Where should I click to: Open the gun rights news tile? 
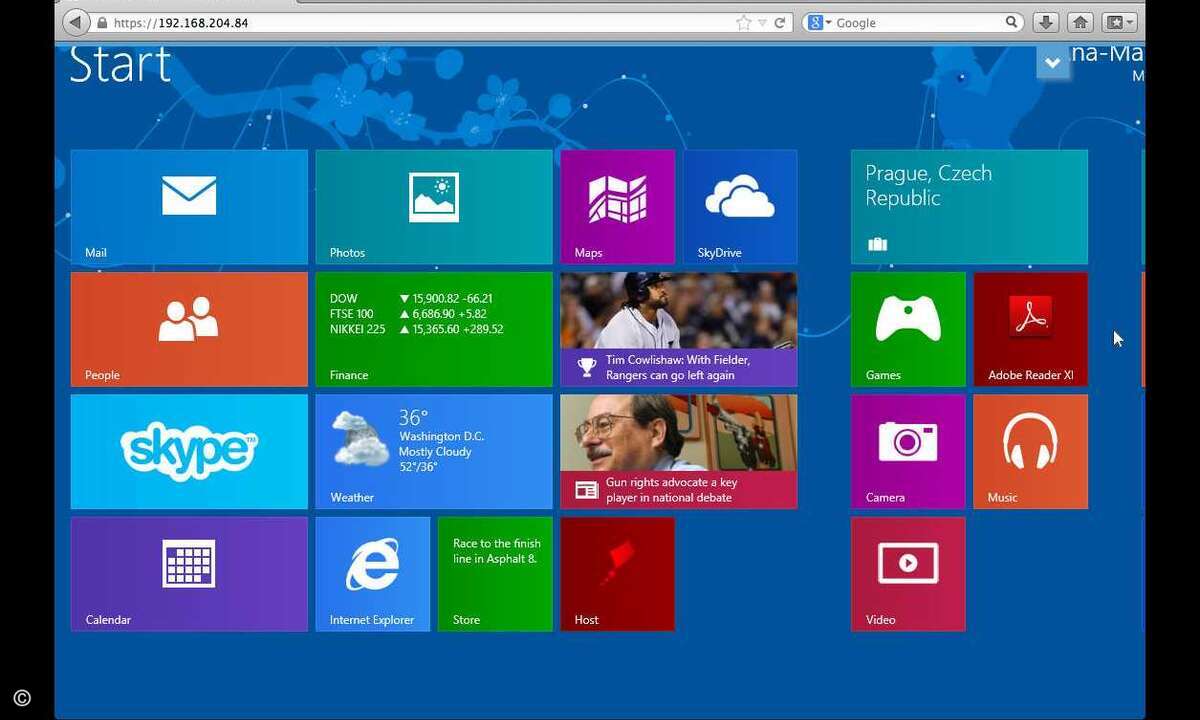pyautogui.click(x=679, y=451)
